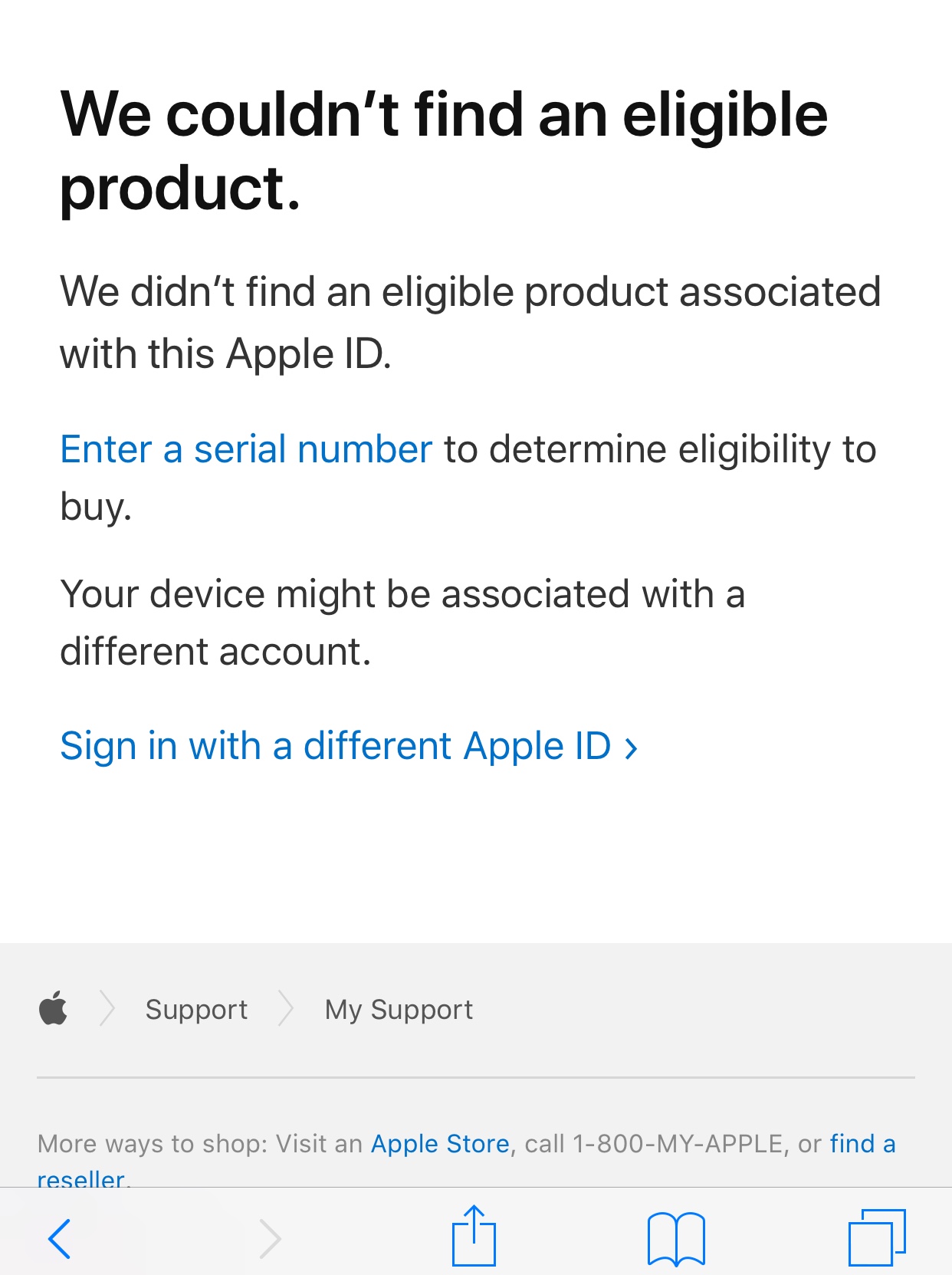This screenshot has height=1275, width=952.
Task: Click the Enter a serial number link
Action: pos(246,449)
